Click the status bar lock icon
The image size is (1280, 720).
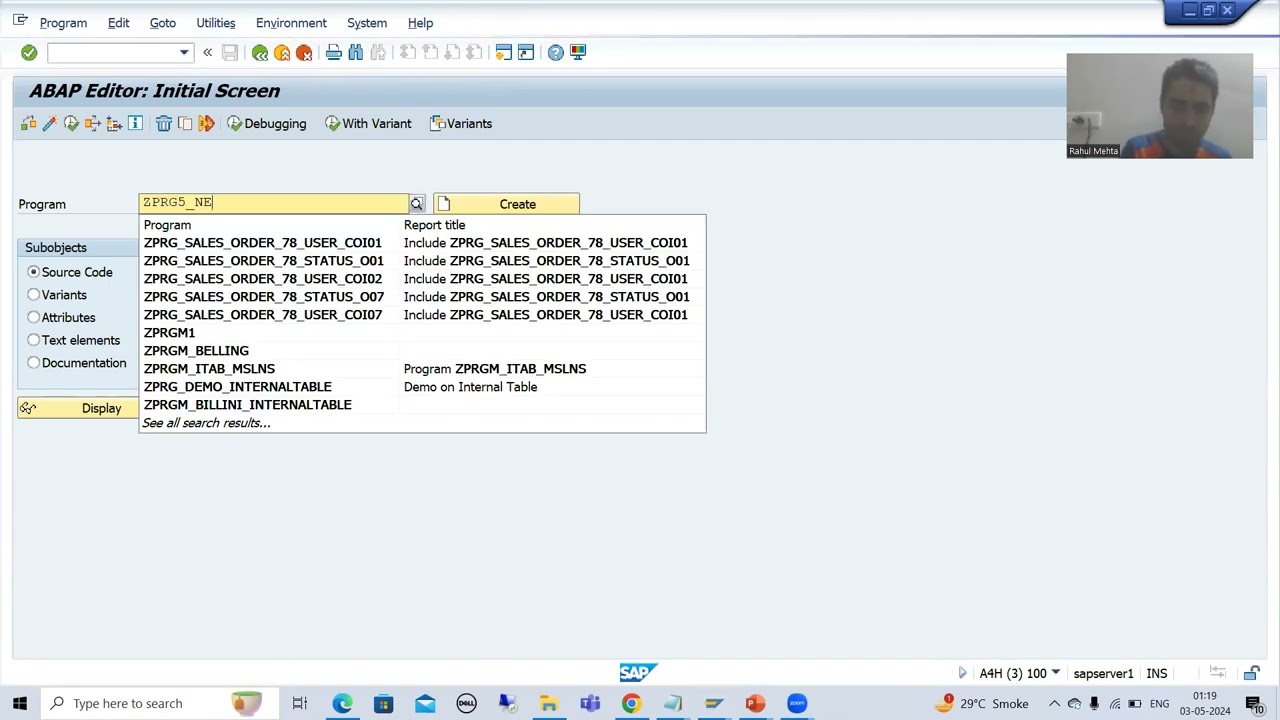click(x=1251, y=673)
